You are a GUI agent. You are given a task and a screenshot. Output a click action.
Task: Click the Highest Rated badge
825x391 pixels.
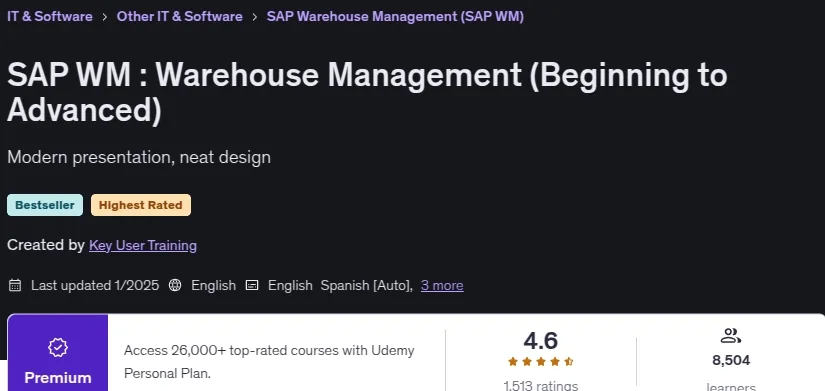(x=140, y=205)
